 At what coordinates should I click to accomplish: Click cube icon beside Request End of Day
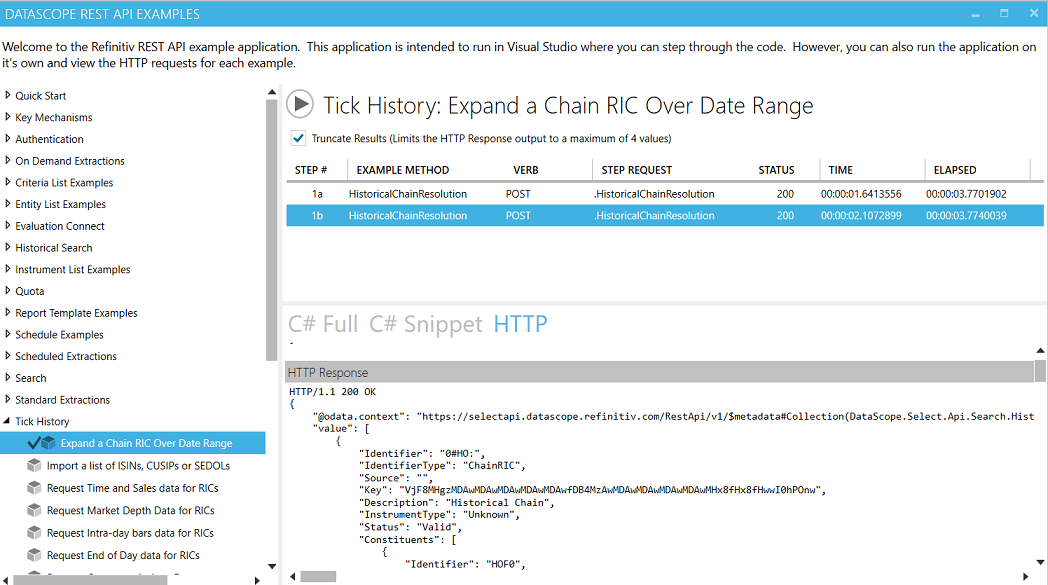pos(34,555)
